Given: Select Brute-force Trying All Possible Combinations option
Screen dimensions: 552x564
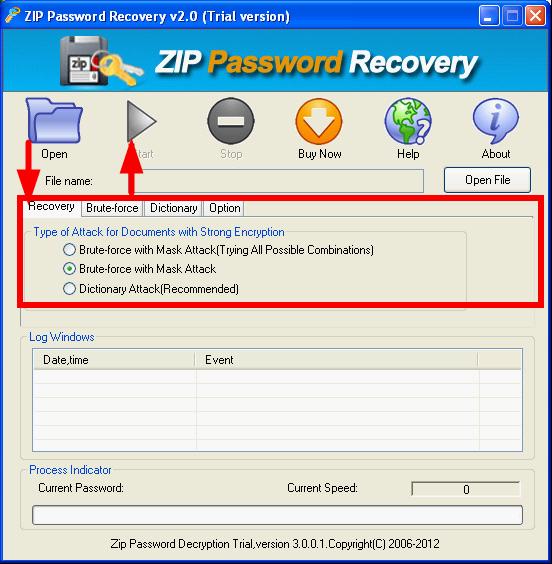Looking at the screenshot, I should point(69,250).
